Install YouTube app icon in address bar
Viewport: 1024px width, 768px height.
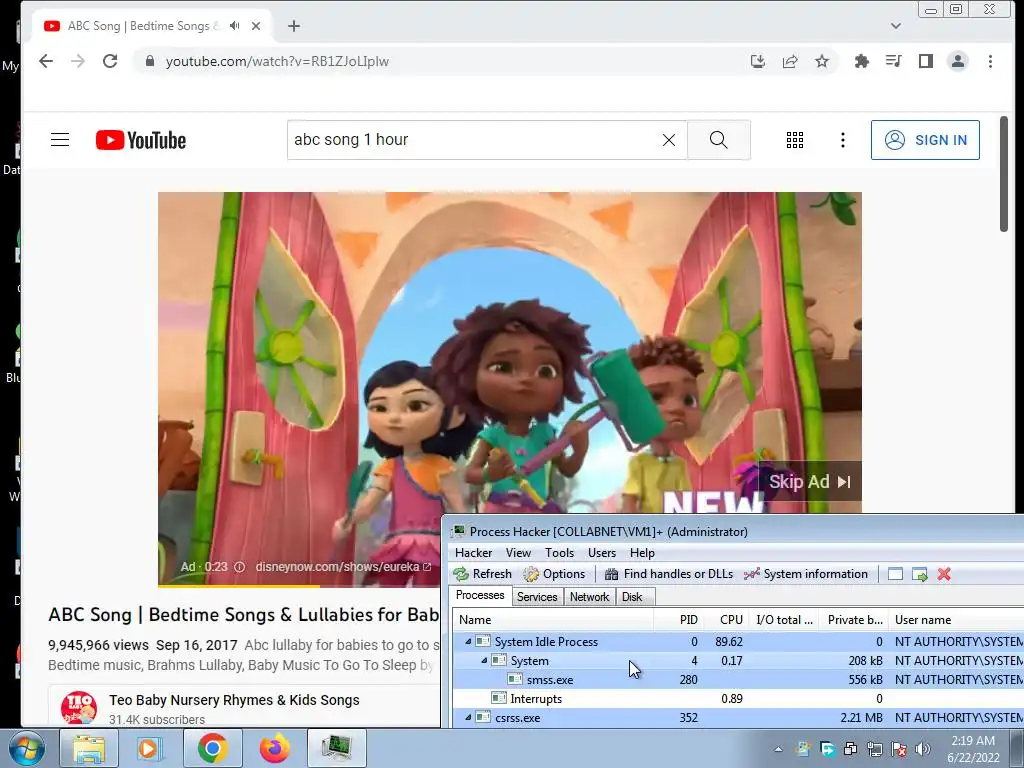[x=758, y=61]
